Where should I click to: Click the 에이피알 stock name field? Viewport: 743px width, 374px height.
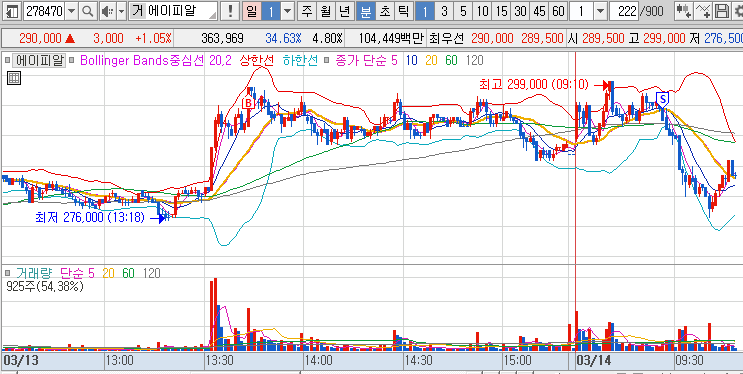click(x=181, y=11)
